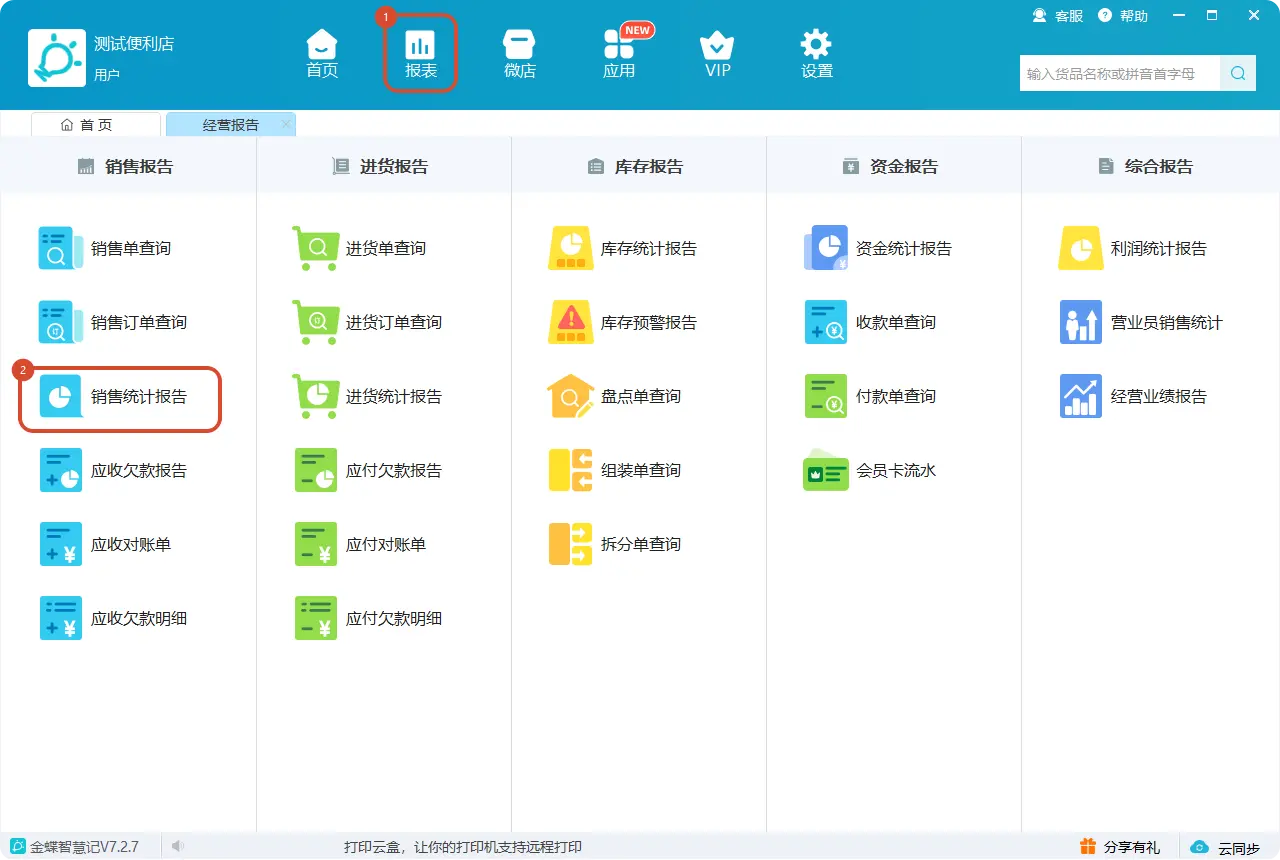Click the 进货单查询 cart icon
Viewport: 1280px width, 860px height.
tap(315, 248)
